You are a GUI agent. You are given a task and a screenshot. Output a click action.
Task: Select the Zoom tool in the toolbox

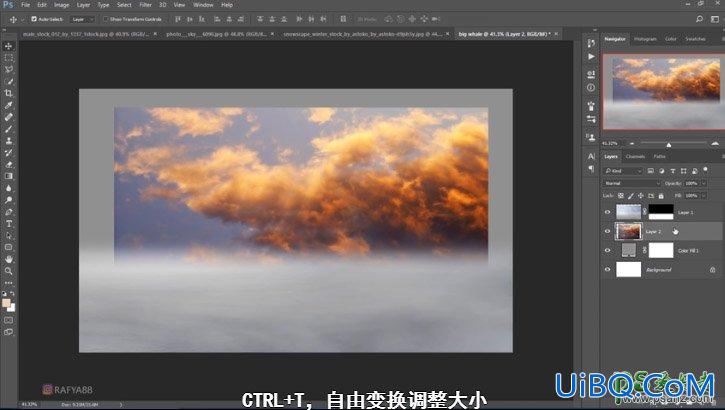[9, 271]
